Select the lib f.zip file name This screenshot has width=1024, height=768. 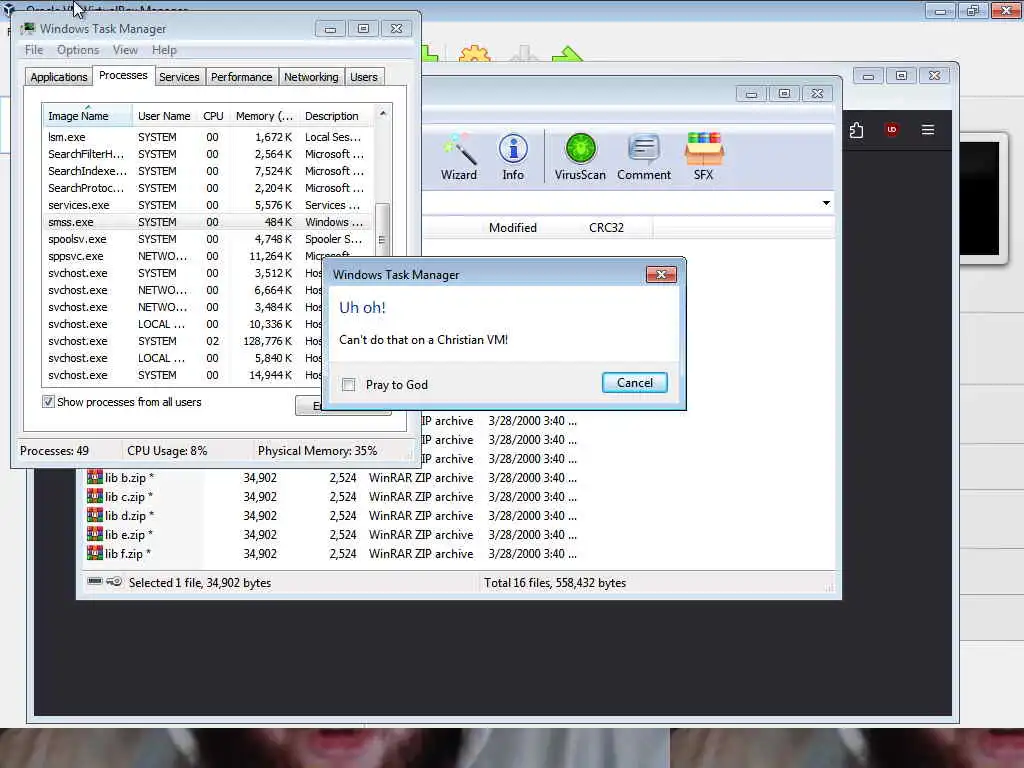click(x=128, y=554)
